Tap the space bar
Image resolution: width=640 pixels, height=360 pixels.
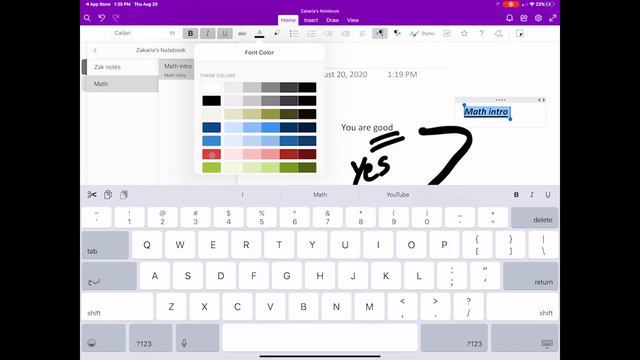pyautogui.click(x=320, y=338)
